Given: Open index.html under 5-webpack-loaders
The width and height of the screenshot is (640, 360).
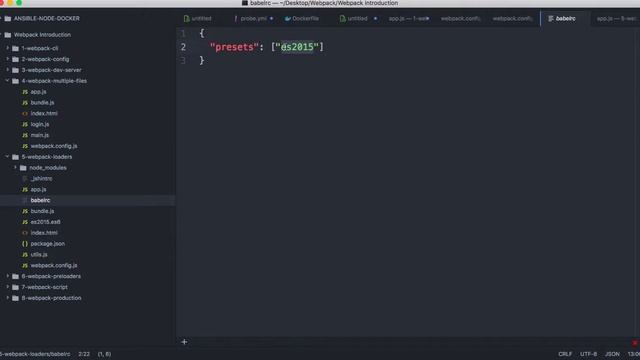Looking at the screenshot, I should [x=44, y=233].
